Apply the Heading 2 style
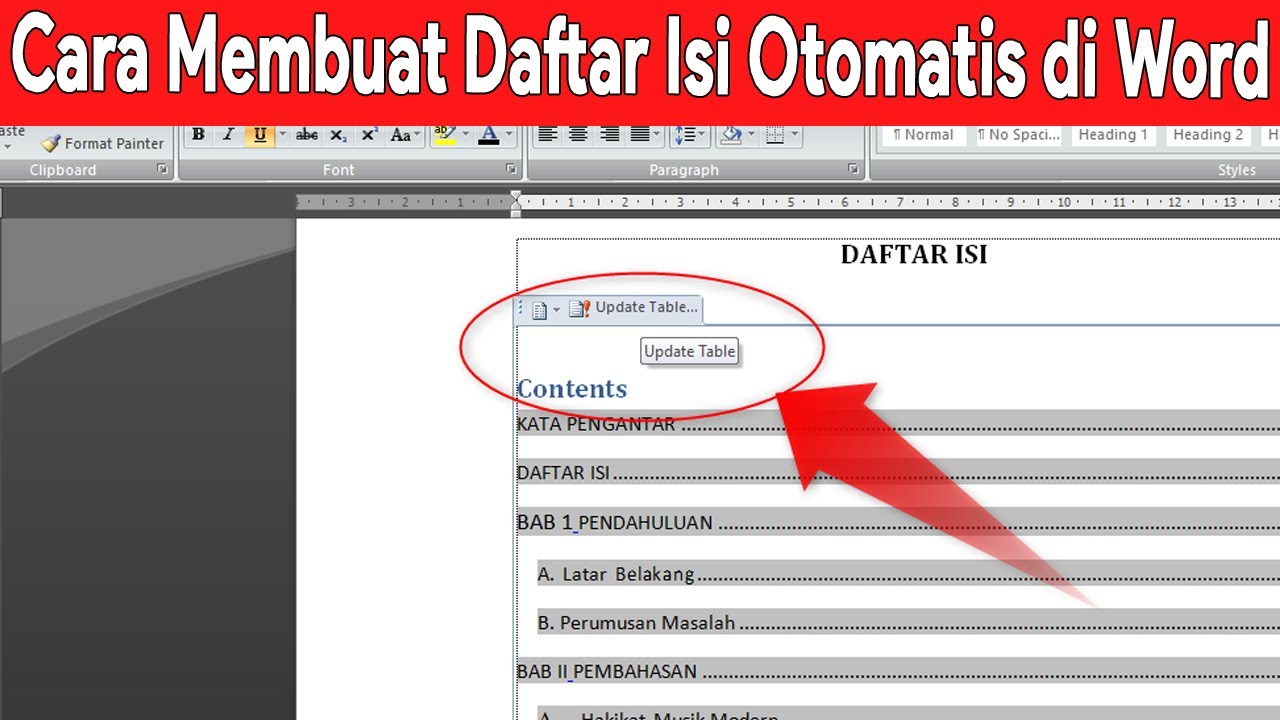Screen dimensions: 1280x720 click(x=1208, y=134)
